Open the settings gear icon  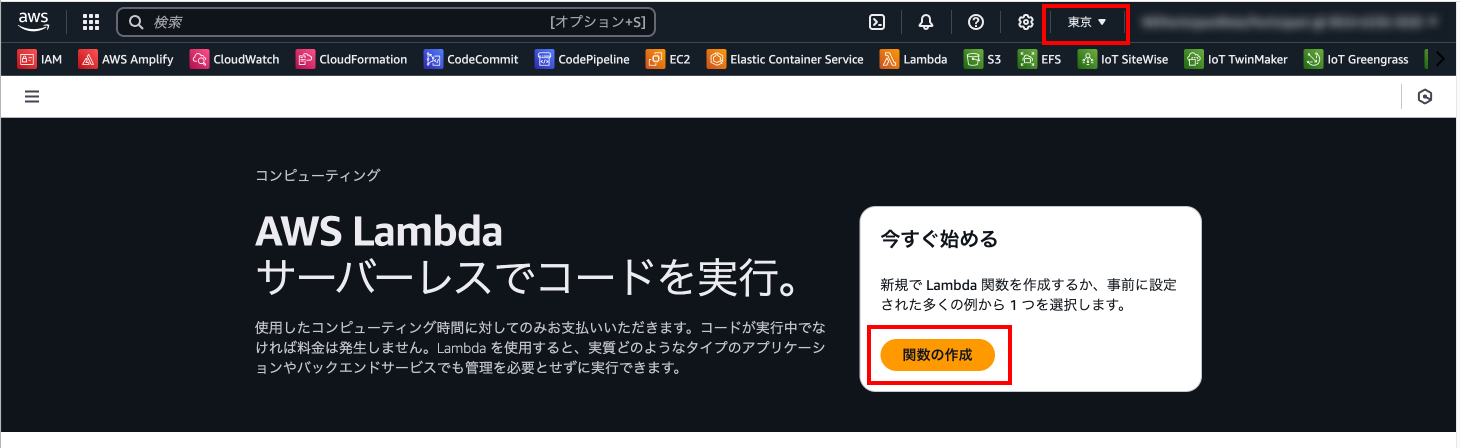click(1025, 22)
